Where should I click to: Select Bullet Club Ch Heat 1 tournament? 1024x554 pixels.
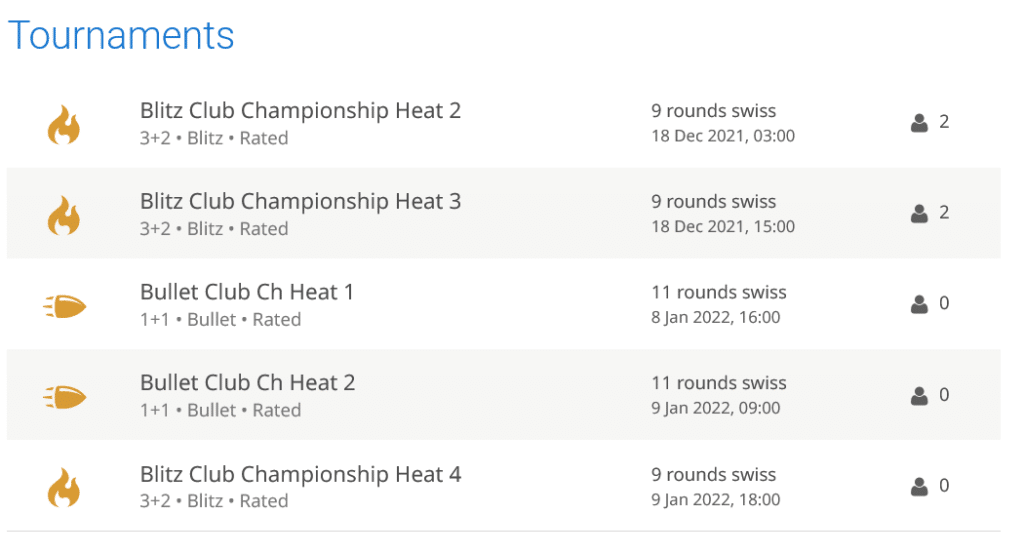(x=247, y=292)
